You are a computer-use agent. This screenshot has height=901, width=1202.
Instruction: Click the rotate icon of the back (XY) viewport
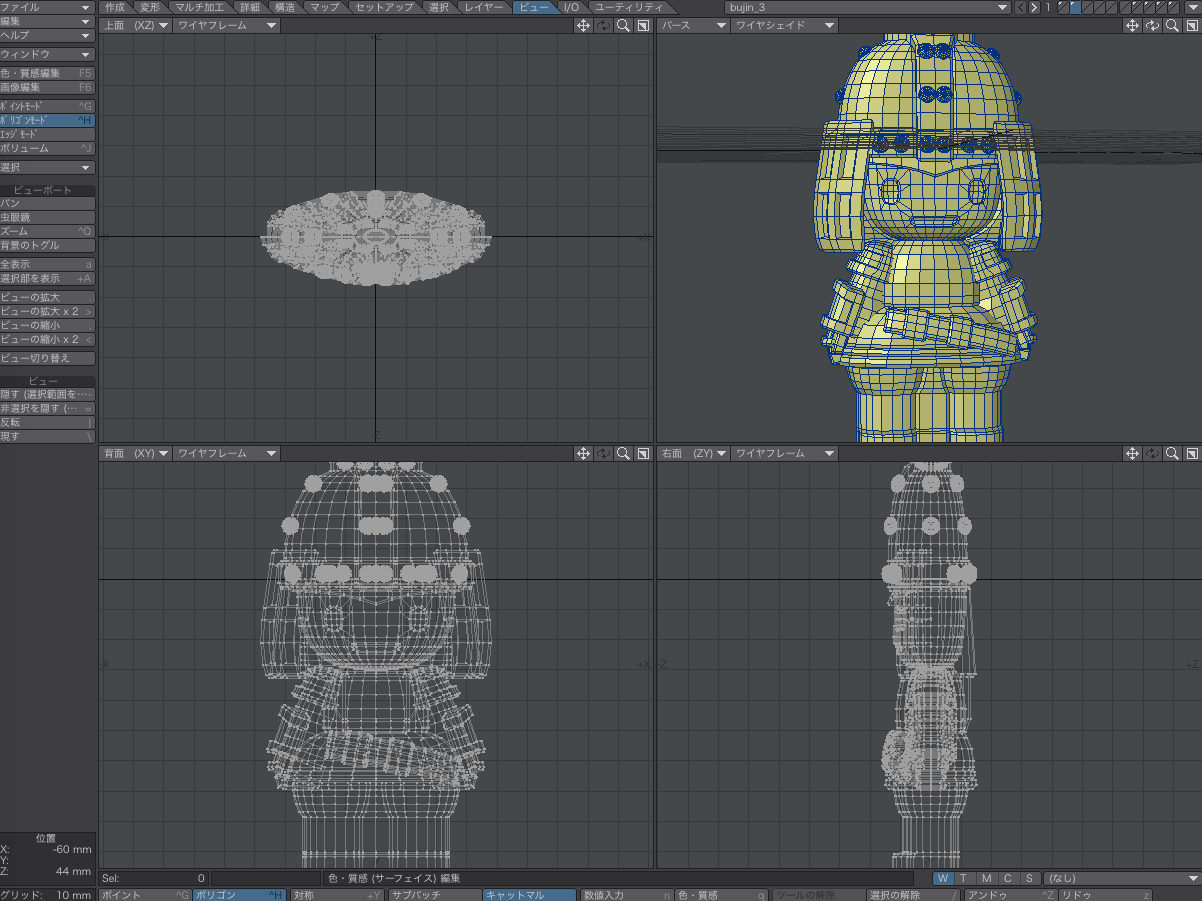(x=603, y=453)
